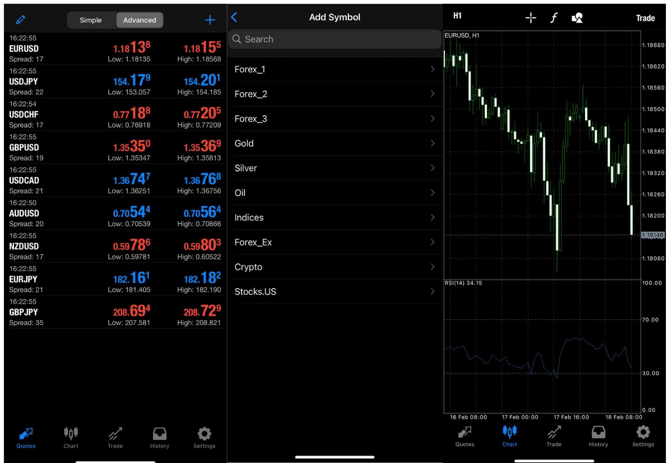Open the Stocks.US symbol category
669x463 pixels.
334,292
